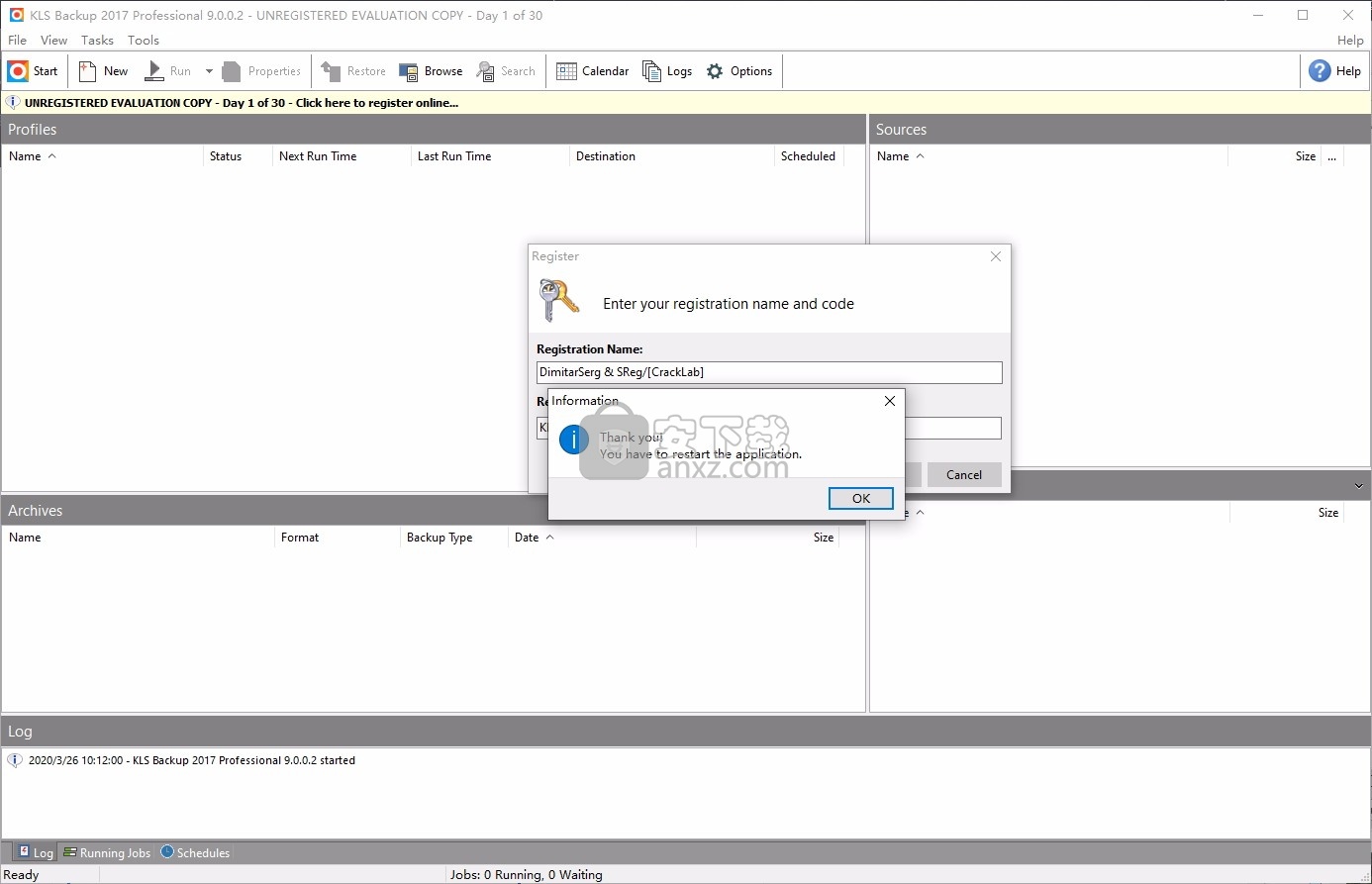The width and height of the screenshot is (1372, 884).
Task: Click the ellipsis column in Sources header
Action: (1332, 156)
